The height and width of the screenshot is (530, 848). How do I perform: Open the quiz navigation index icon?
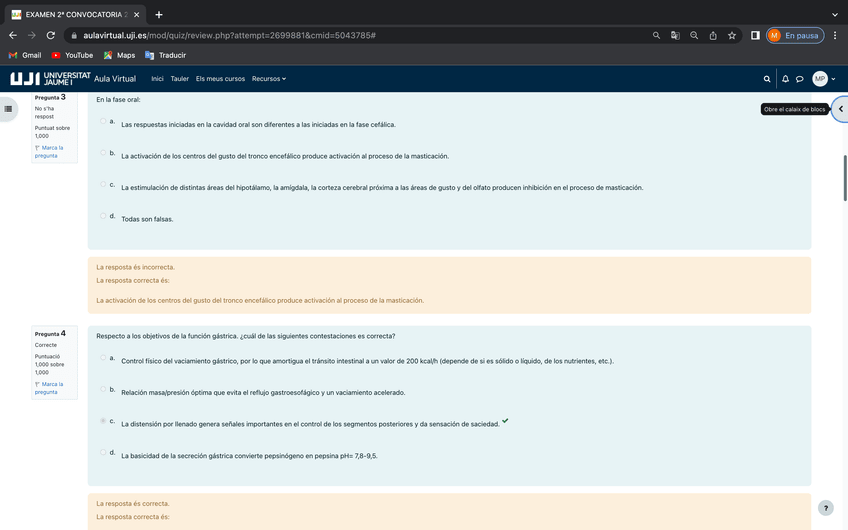coord(8,109)
